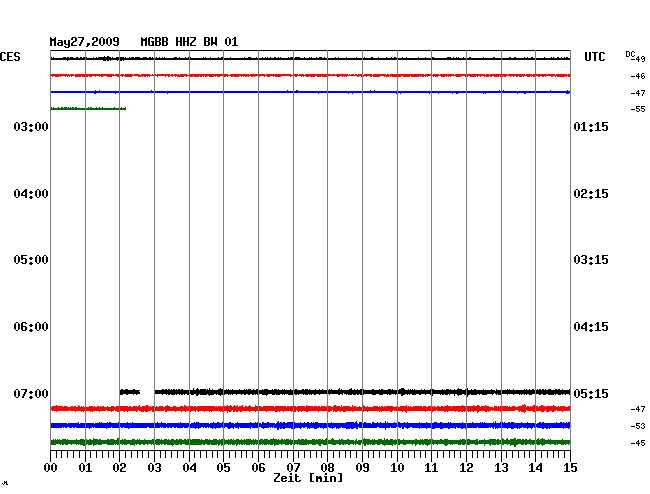Click the 08 minute tick label
This screenshot has height=494, width=650.
[327, 468]
